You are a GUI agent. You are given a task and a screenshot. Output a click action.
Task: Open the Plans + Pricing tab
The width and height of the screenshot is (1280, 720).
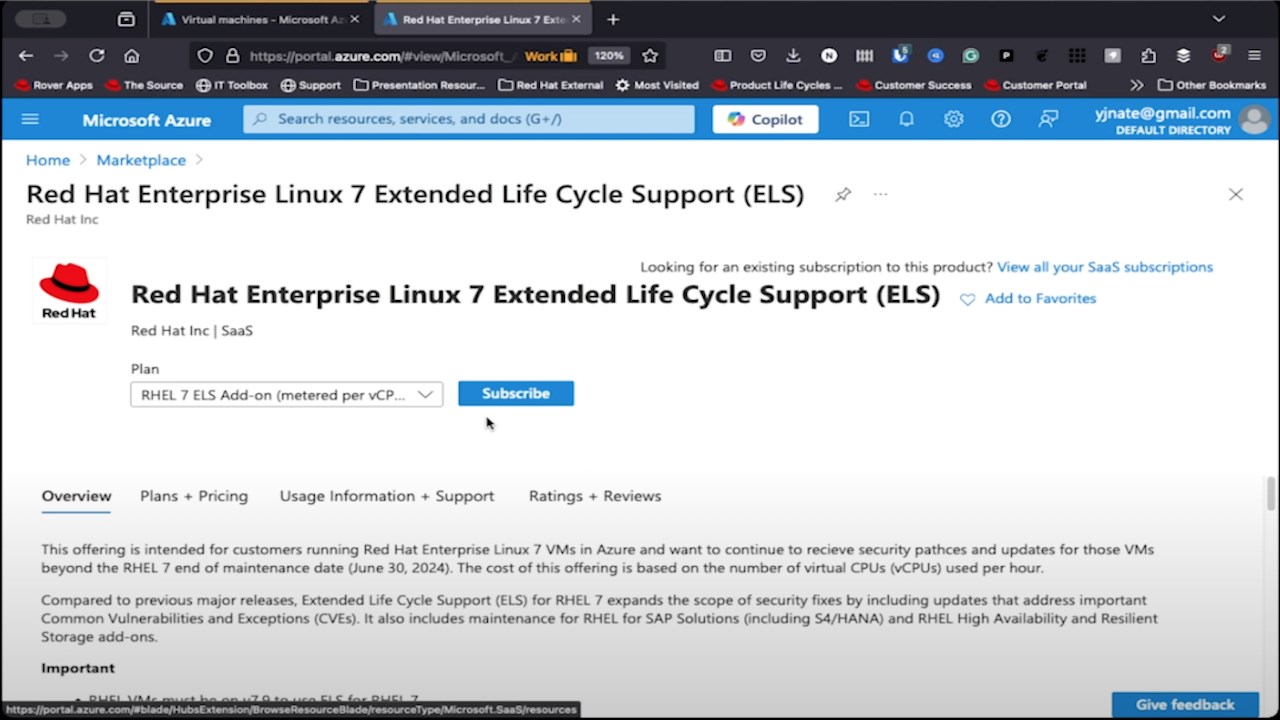(194, 496)
